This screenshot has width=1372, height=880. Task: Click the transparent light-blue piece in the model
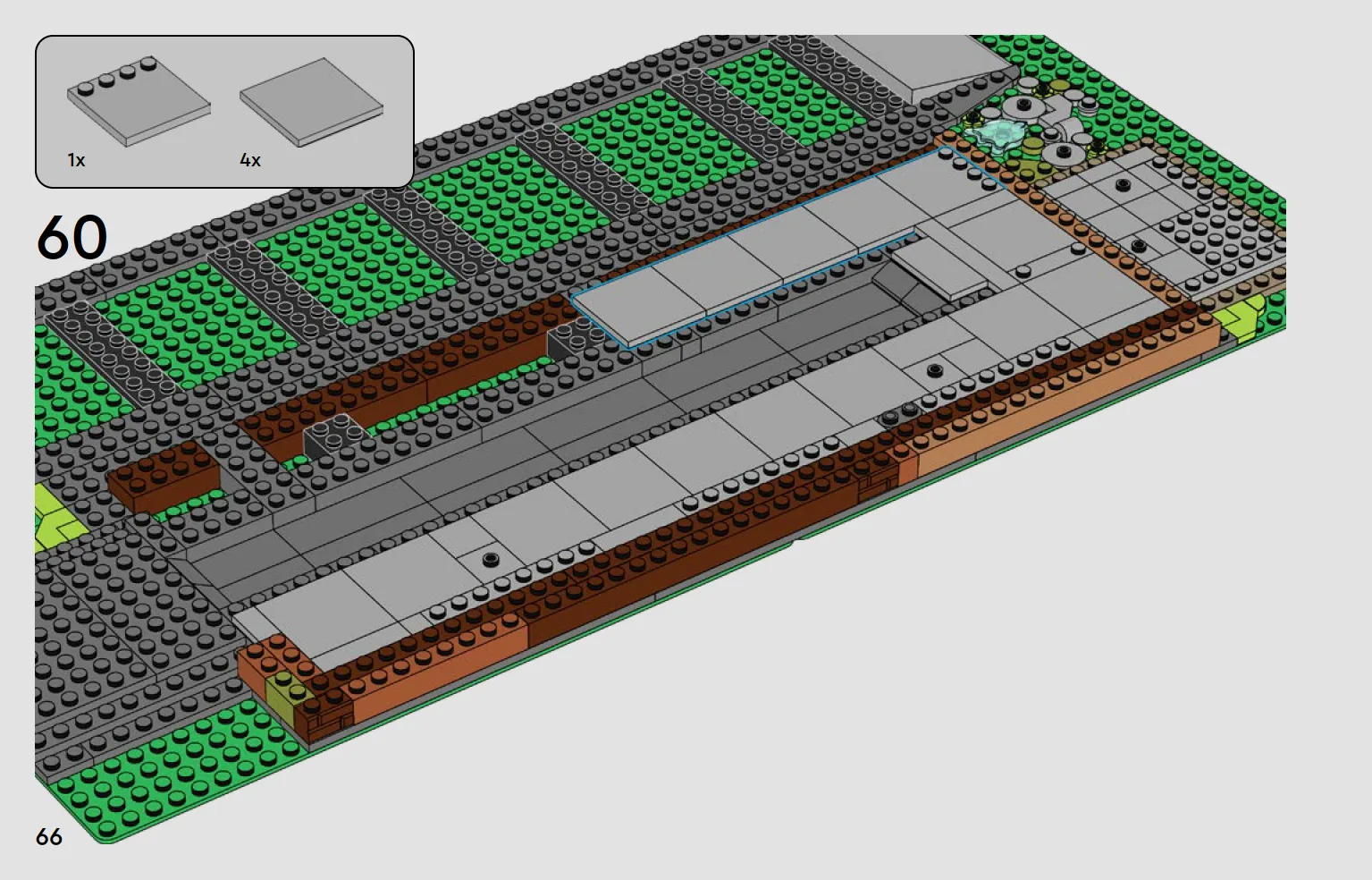998,137
